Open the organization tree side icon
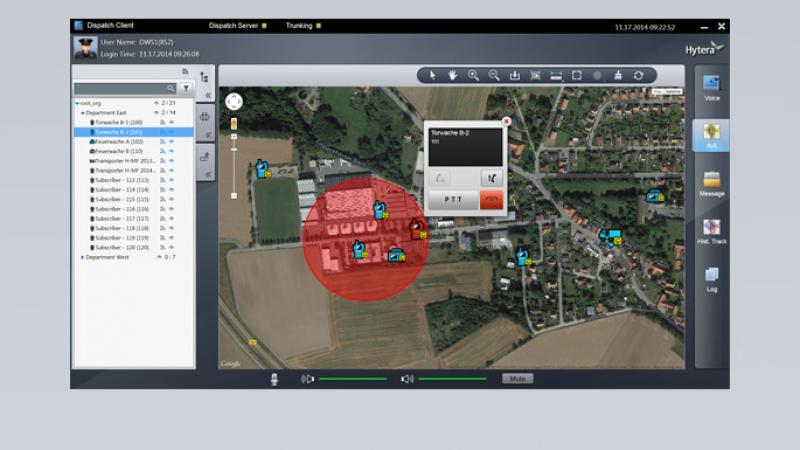Viewport: 800px width, 450px height. coord(204,78)
